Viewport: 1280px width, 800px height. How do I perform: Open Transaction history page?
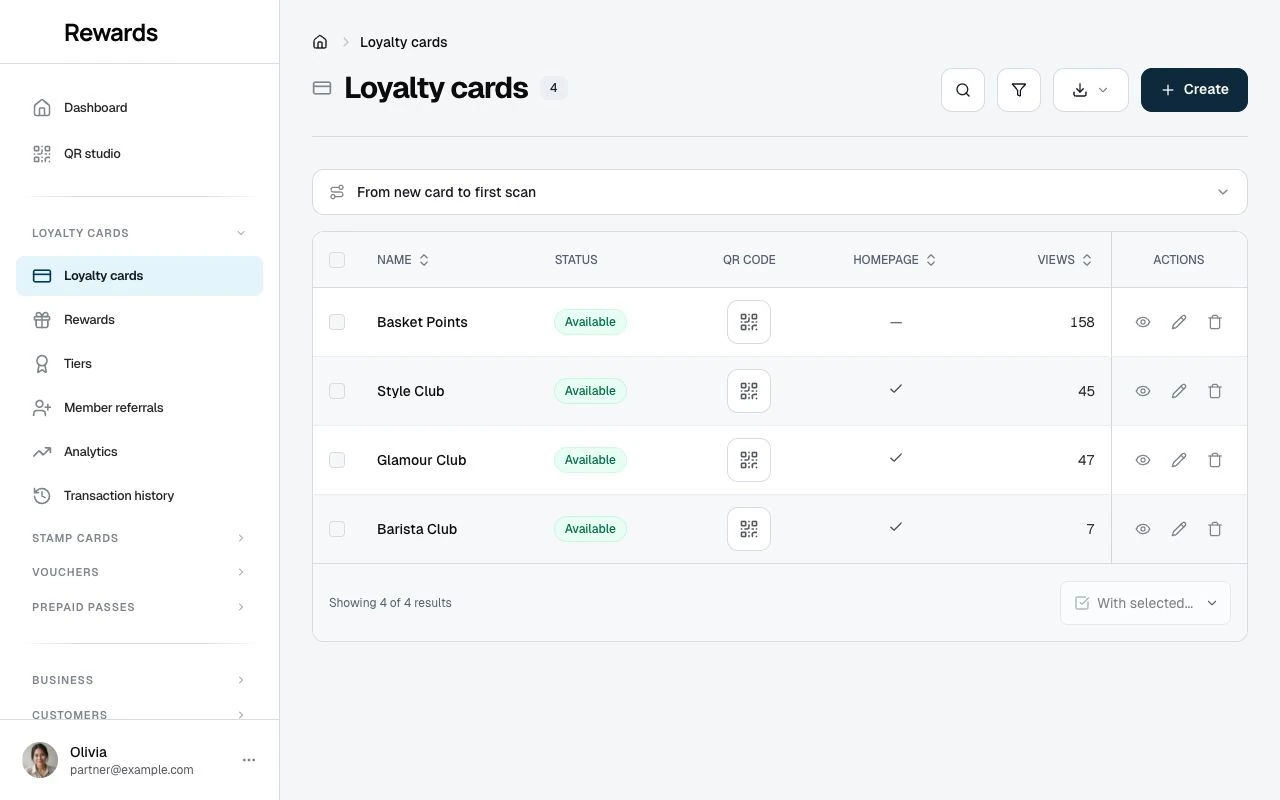point(139,496)
